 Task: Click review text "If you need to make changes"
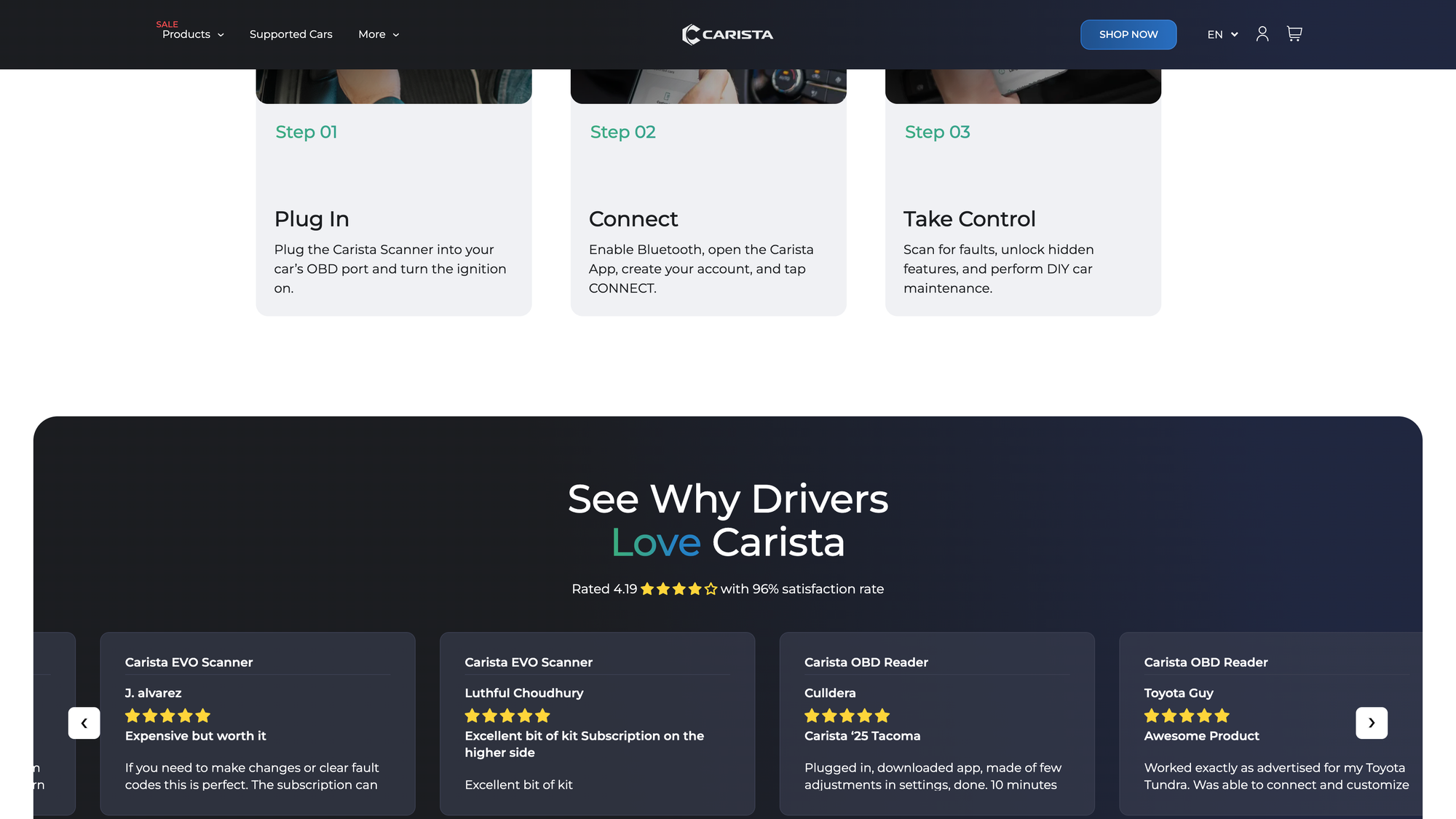[252, 776]
